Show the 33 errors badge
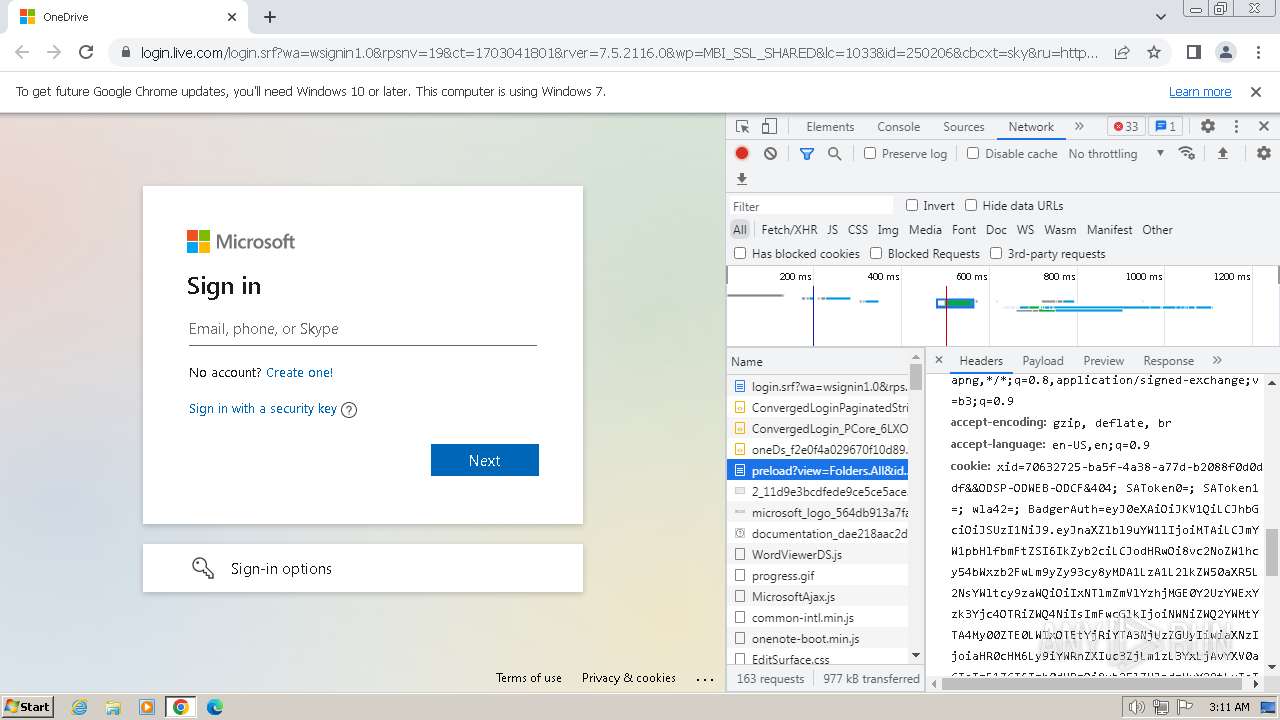The height and width of the screenshot is (720, 1280). [x=1126, y=127]
